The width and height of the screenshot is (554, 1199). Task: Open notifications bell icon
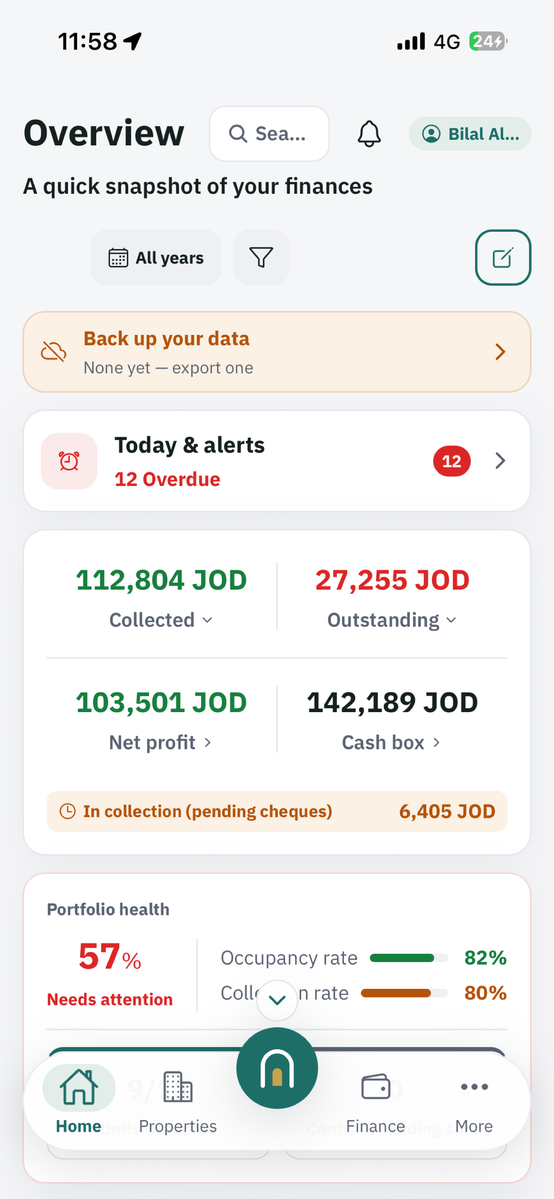(369, 134)
